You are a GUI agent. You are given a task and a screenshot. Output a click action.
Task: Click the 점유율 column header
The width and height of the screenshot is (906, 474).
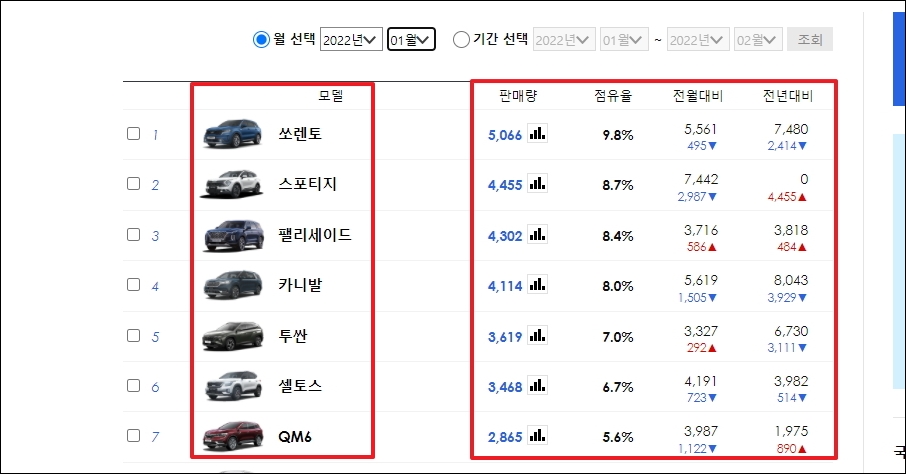[613, 95]
